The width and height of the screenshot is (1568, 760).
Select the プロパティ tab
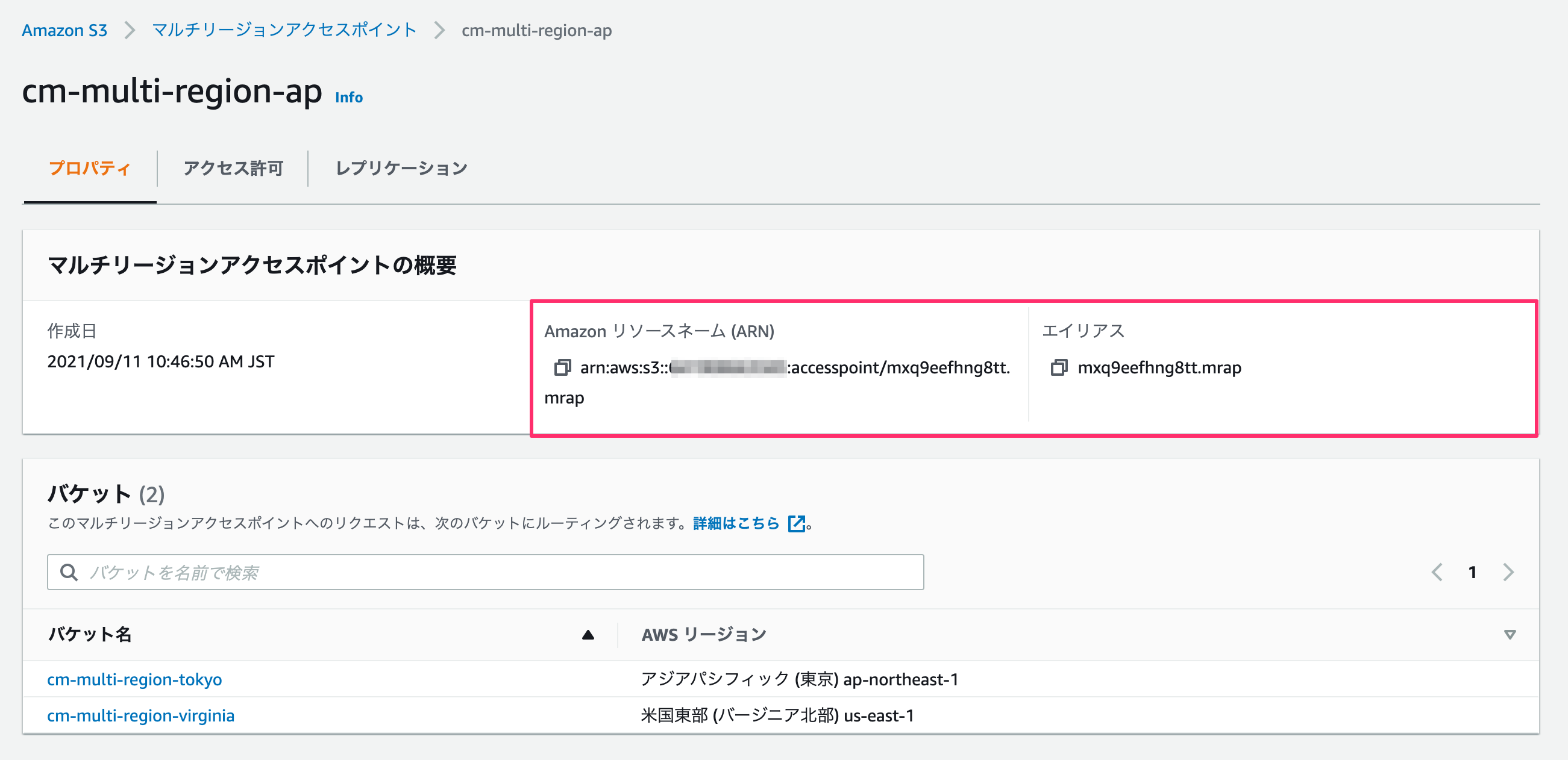coord(89,169)
